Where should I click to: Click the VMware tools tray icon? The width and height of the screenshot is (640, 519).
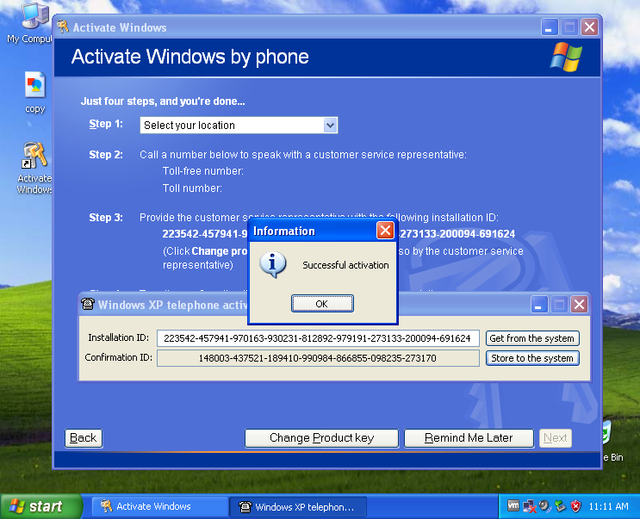coord(513,506)
